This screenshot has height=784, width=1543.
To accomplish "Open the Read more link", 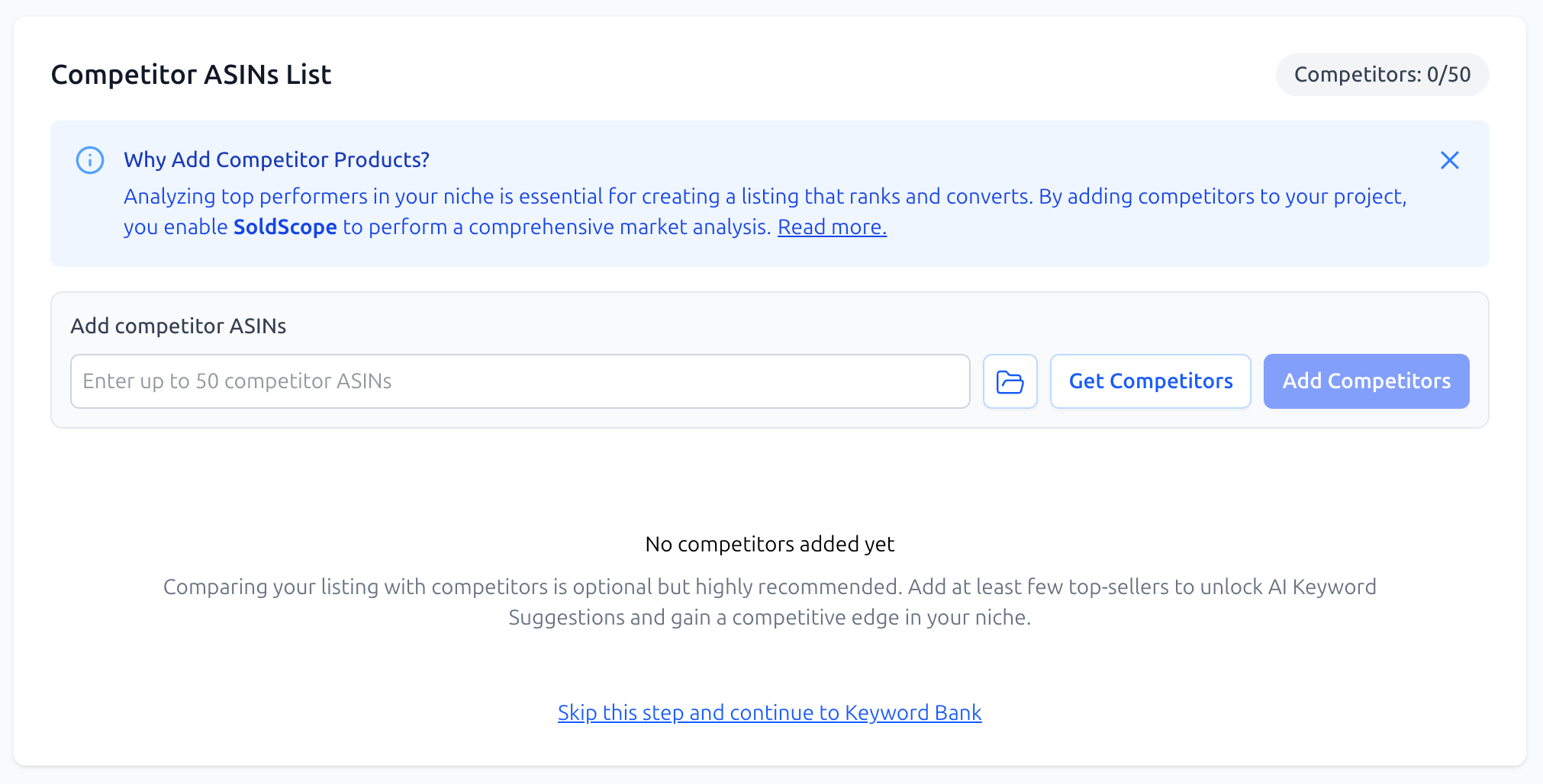I will tap(831, 227).
